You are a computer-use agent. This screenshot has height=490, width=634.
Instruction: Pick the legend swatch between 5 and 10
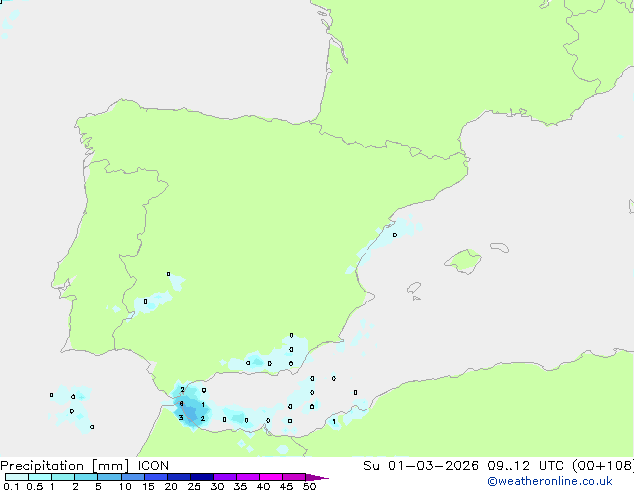coord(109,477)
